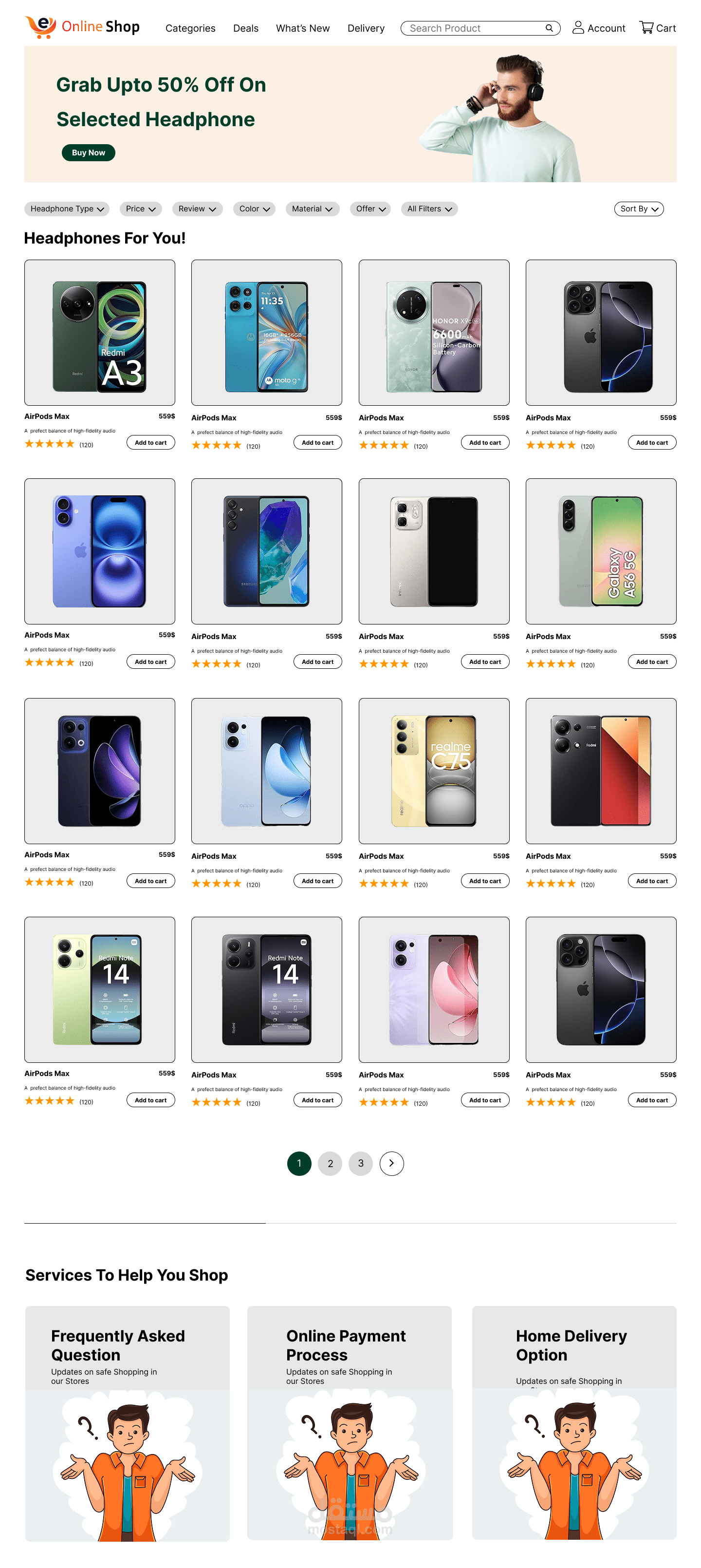Open Account via the user icon
The width and height of the screenshot is (701, 1568).
[578, 27]
